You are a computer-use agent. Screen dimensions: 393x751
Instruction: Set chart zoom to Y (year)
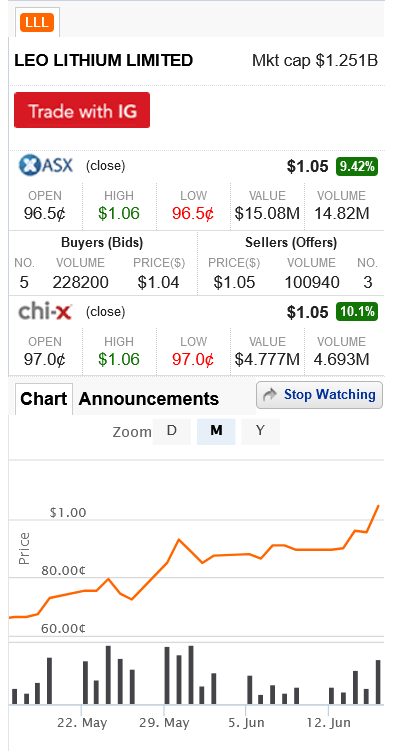(260, 431)
